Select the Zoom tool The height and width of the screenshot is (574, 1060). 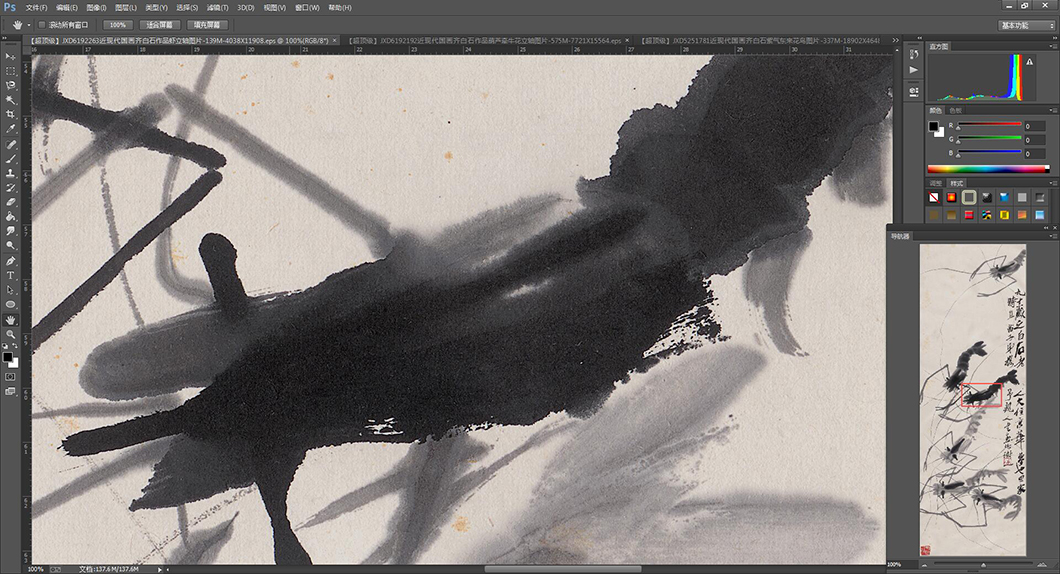pyautogui.click(x=10, y=335)
